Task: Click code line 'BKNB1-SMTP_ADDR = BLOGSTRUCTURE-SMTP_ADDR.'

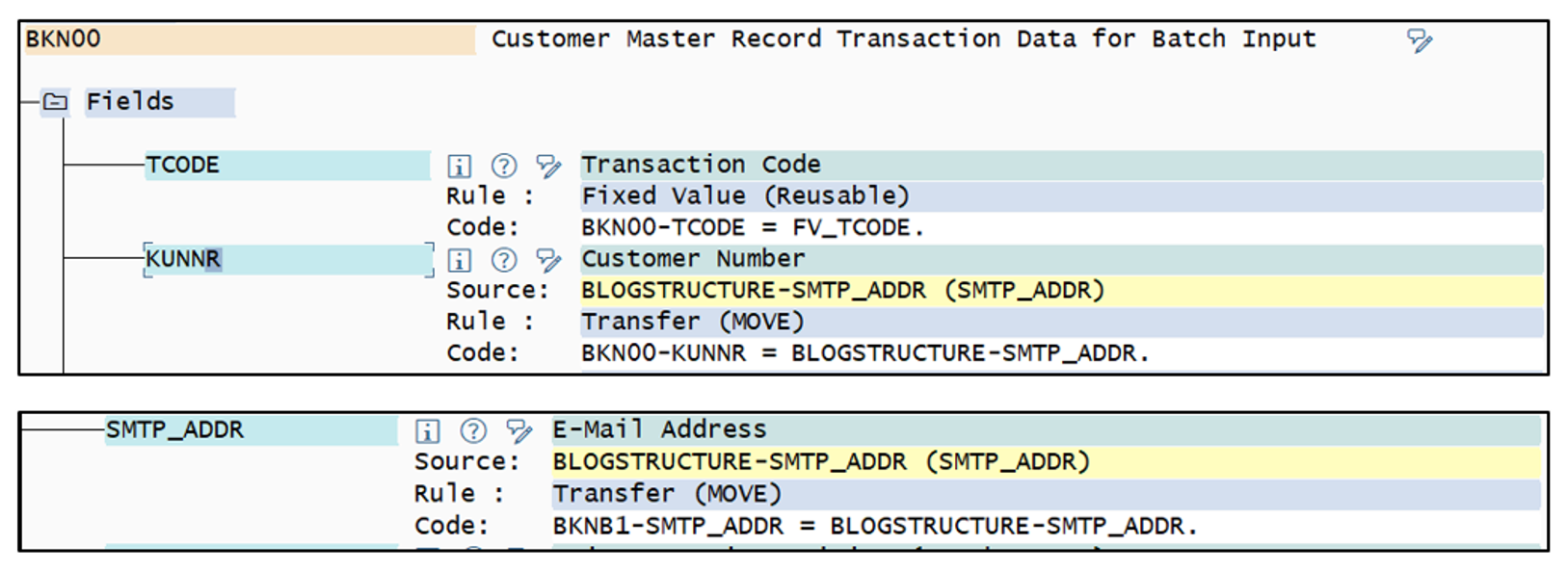Action: 875,527
